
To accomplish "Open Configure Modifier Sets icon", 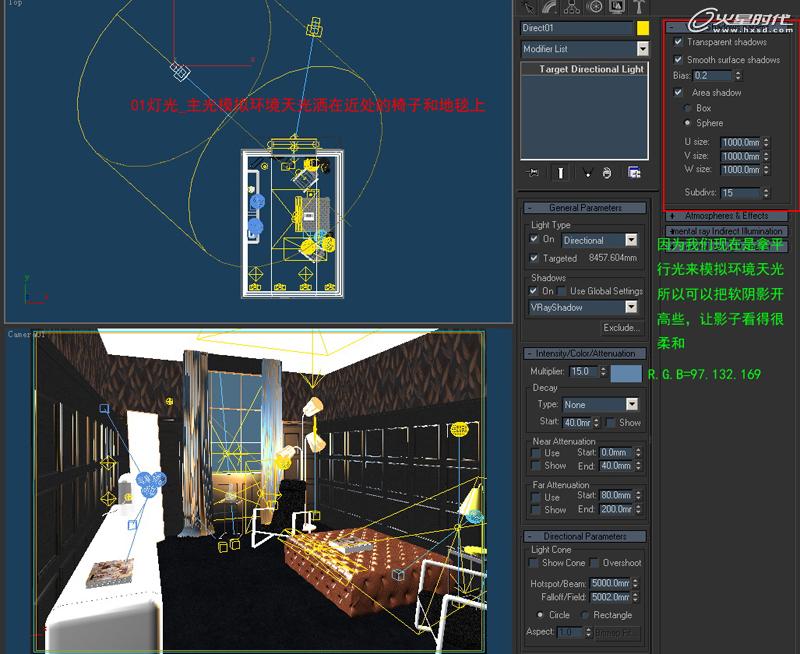I will tap(634, 173).
